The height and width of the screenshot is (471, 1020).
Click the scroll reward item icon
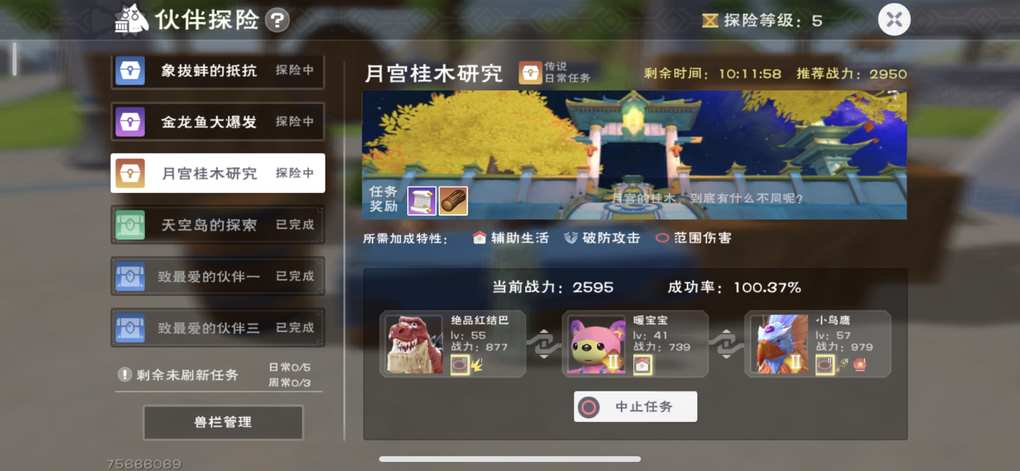421,201
